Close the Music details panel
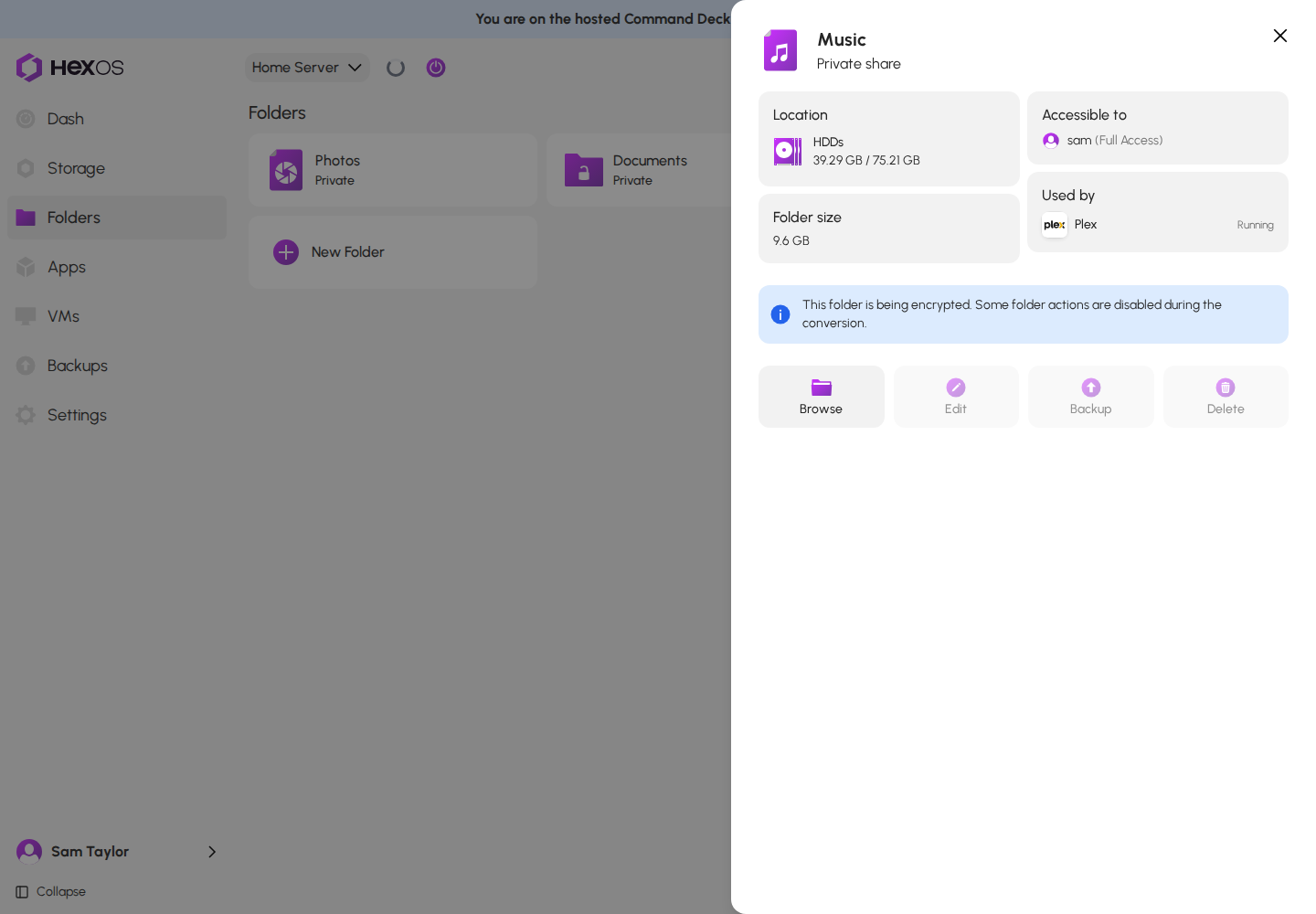This screenshot has height=914, width=1316. tap(1280, 36)
